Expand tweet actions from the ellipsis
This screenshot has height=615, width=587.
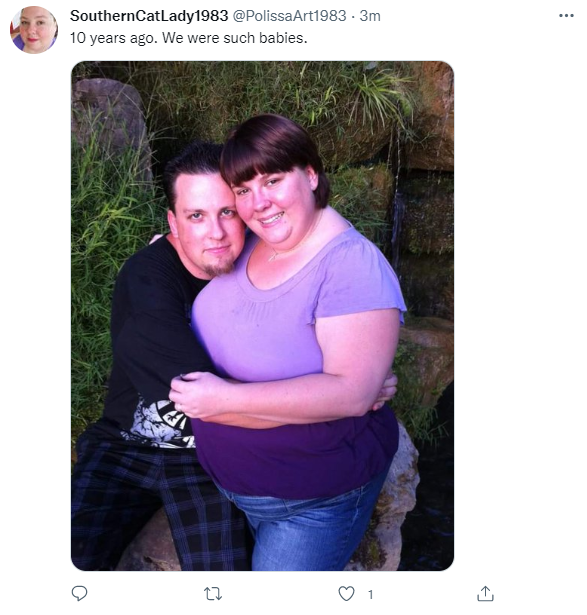[x=566, y=16]
